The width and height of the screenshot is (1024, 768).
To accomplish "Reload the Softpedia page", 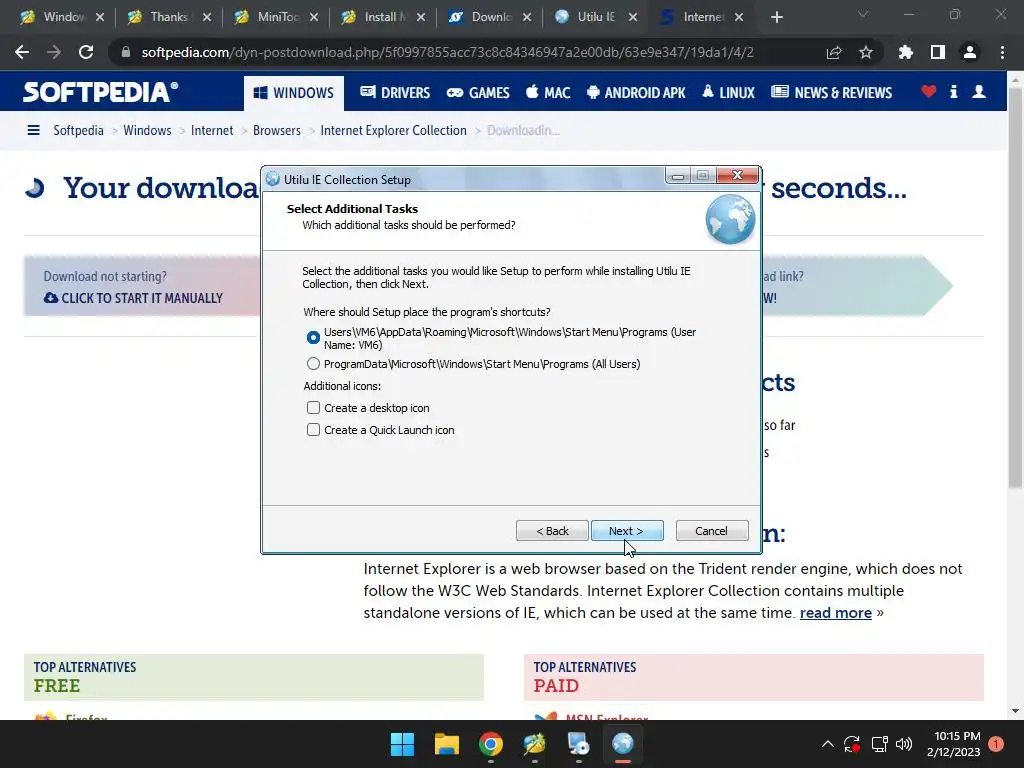I will click(x=86, y=52).
